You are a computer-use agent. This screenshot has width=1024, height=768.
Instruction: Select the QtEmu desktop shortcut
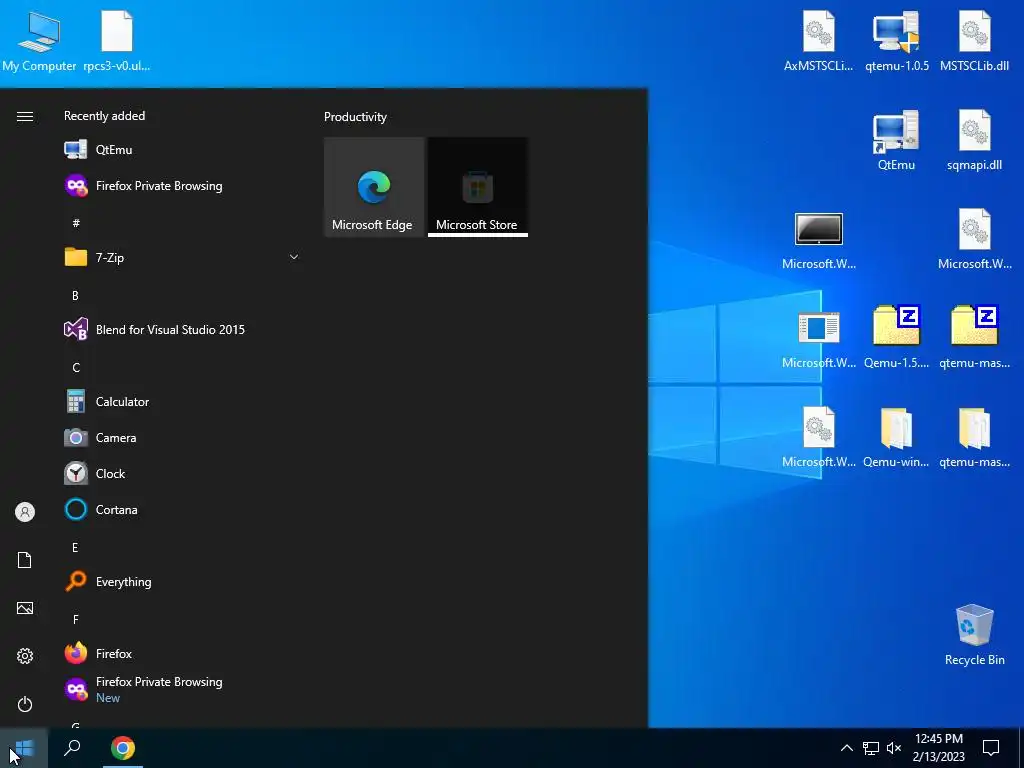point(896,140)
